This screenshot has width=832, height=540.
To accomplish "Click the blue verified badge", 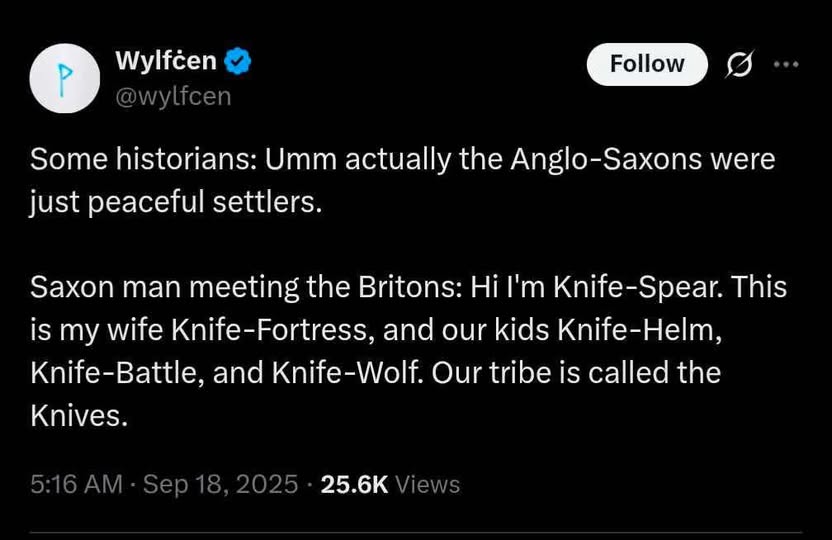I will tap(238, 61).
